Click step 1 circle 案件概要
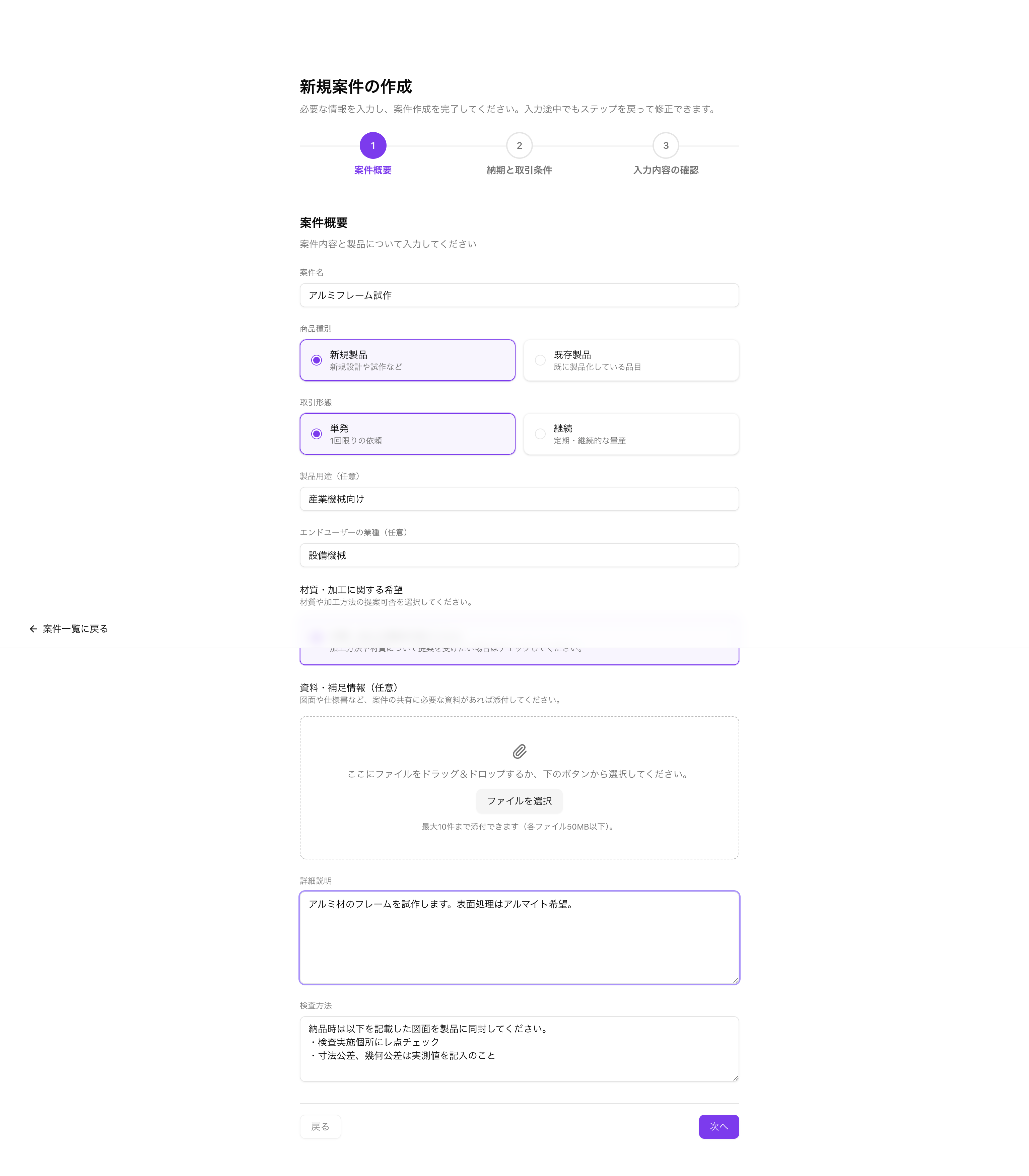1029x1176 pixels. click(x=373, y=146)
